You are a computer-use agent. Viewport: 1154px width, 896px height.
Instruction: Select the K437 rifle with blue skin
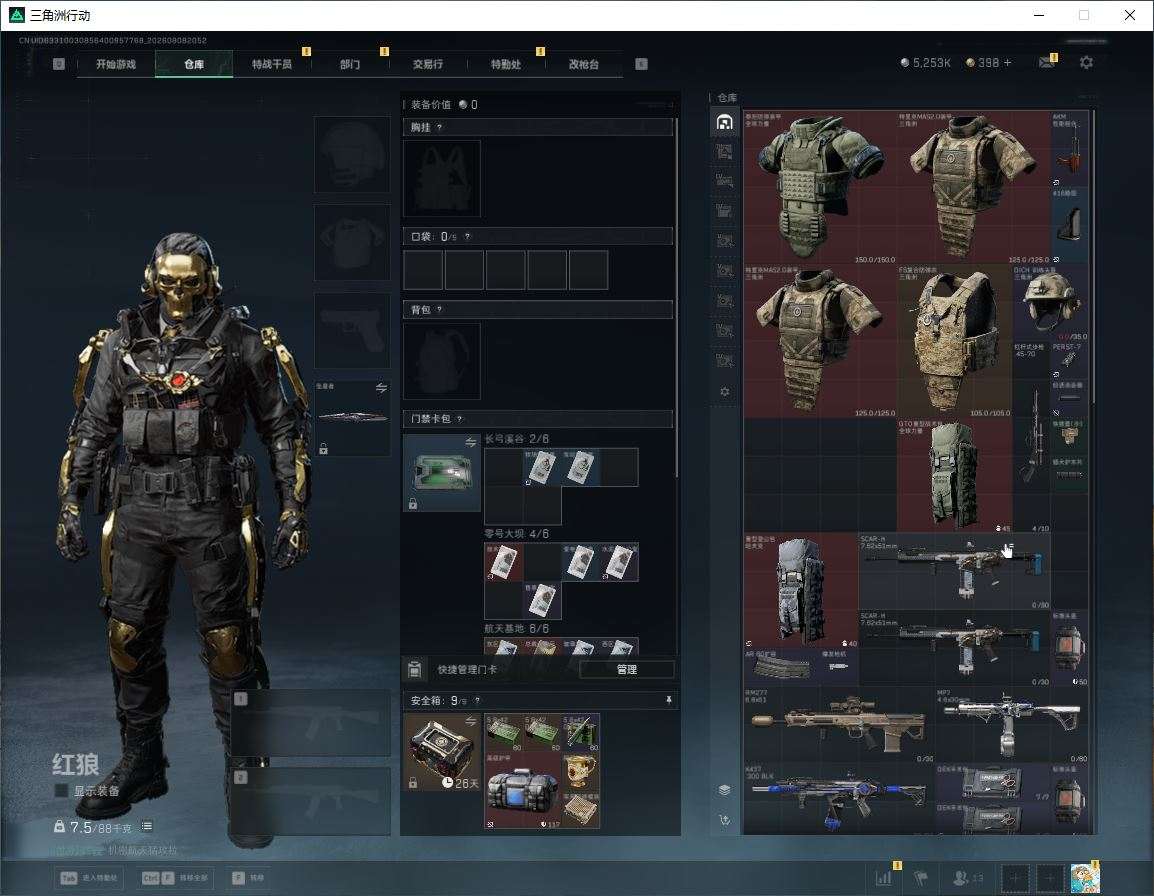pos(839,799)
